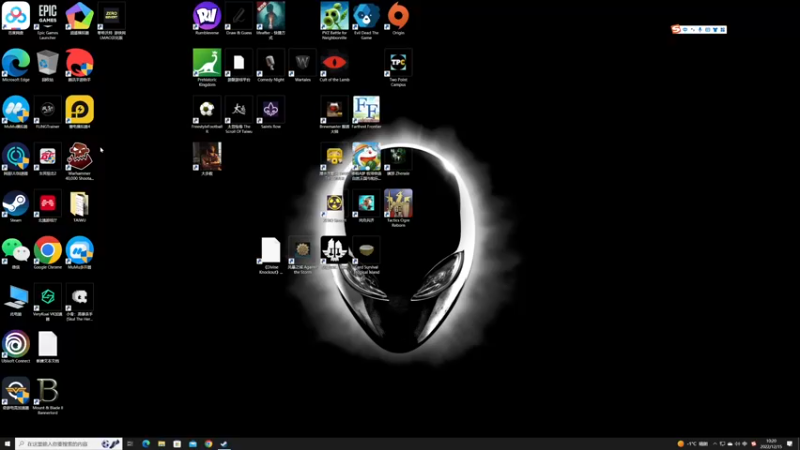Open the Divine Knockout file icon

[270, 255]
